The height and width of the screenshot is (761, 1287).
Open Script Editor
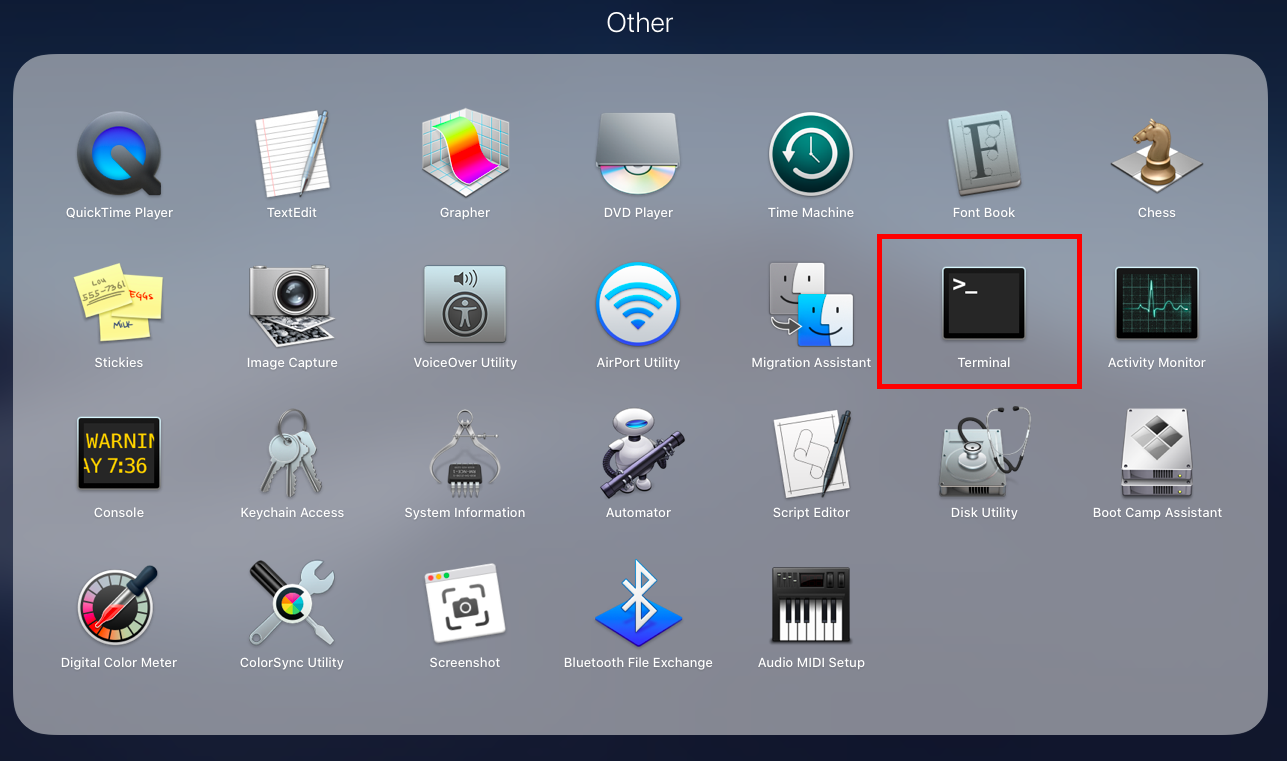[x=811, y=455]
